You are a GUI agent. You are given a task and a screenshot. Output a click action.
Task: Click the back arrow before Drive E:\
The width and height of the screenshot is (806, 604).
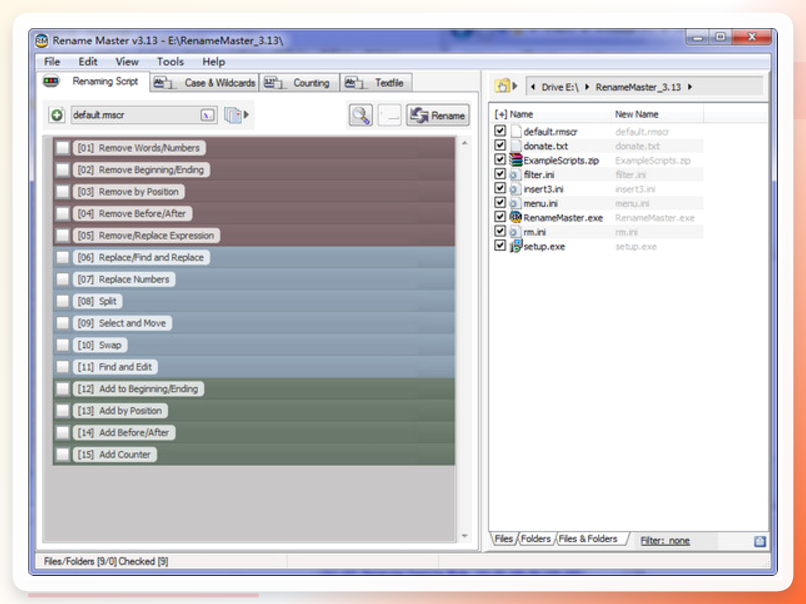click(533, 87)
